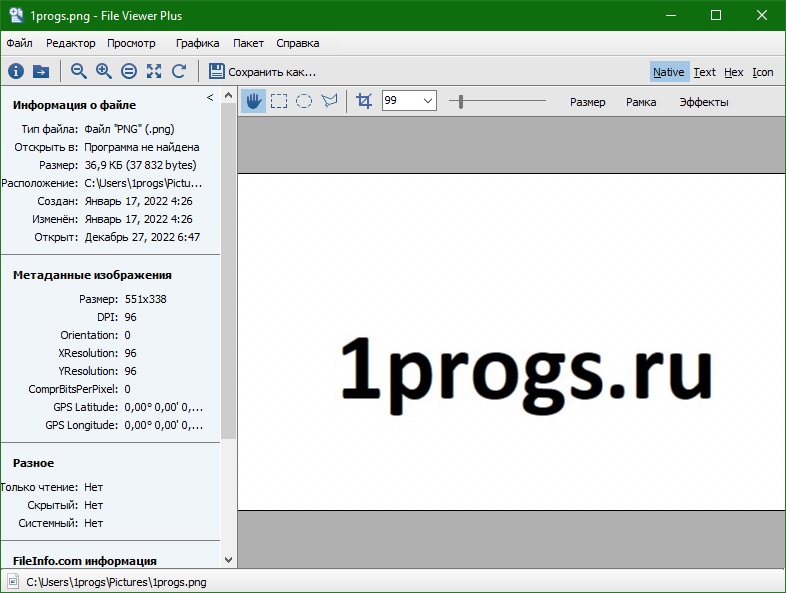
Task: Open the Графика menu
Action: tap(198, 43)
